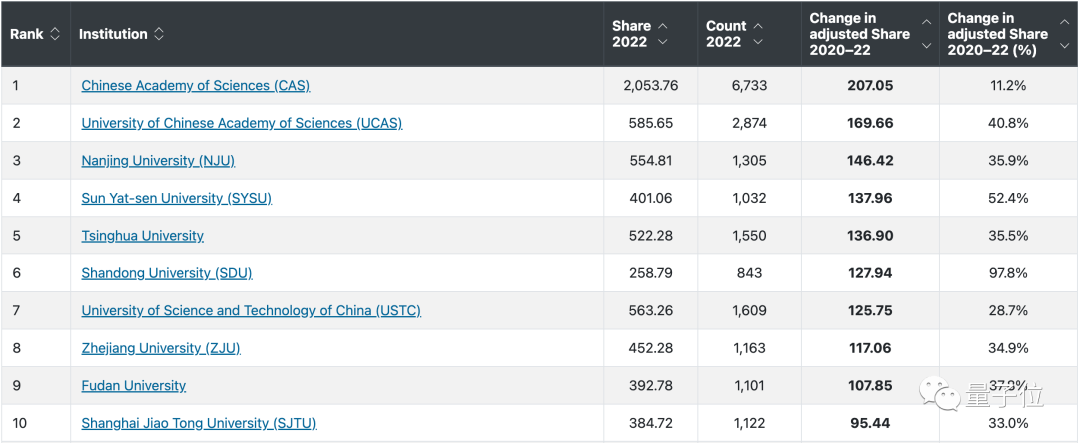Click percentage value 52.4%
1080x443 pixels.
point(1009,198)
